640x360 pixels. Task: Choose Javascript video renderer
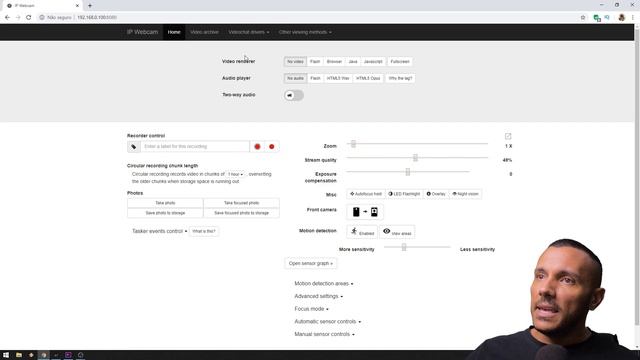[373, 62]
